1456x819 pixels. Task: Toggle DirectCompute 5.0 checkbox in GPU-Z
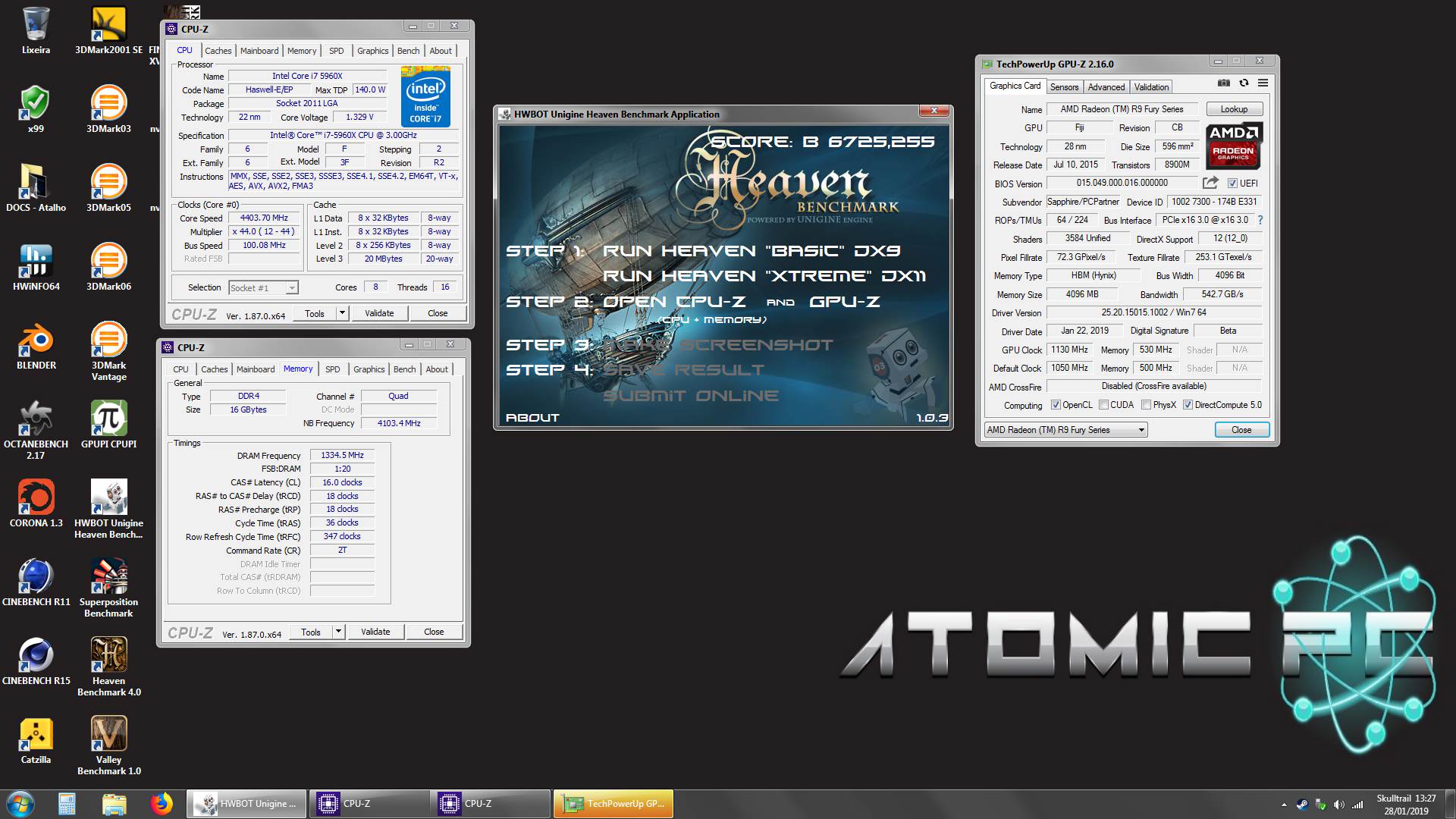coord(1188,405)
